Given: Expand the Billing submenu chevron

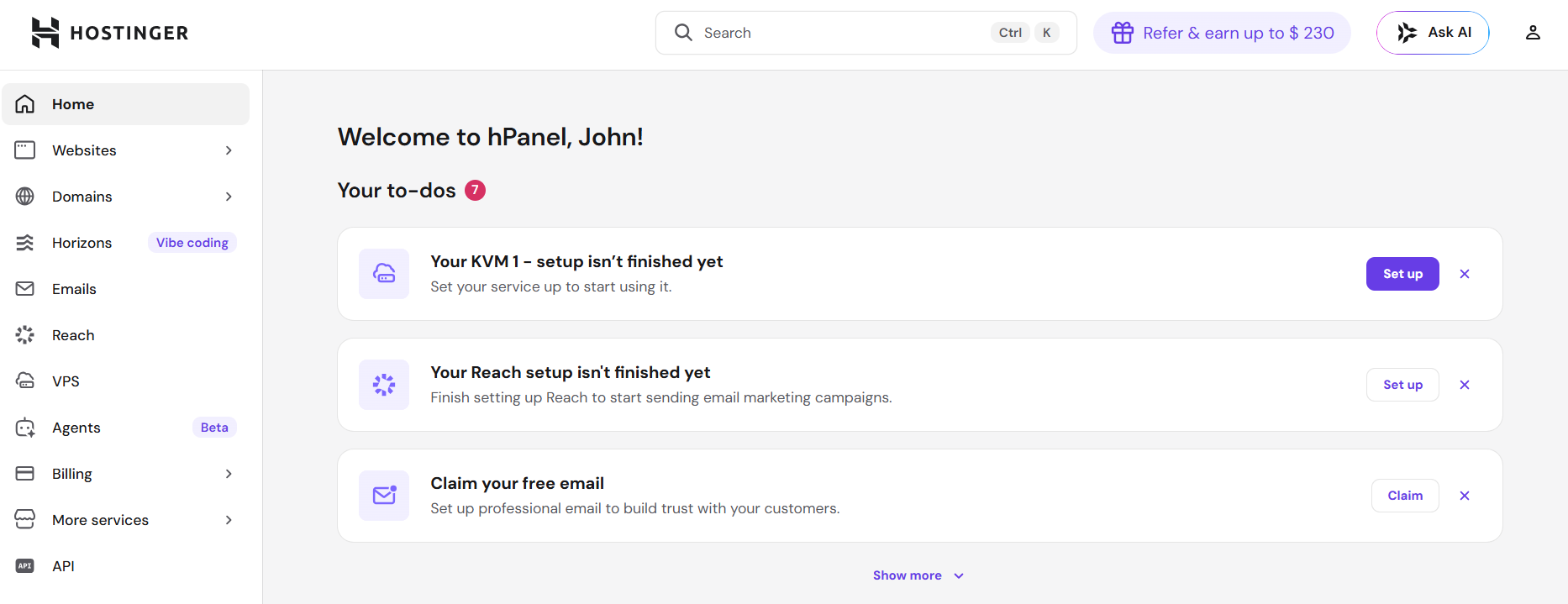Looking at the screenshot, I should click(x=229, y=474).
